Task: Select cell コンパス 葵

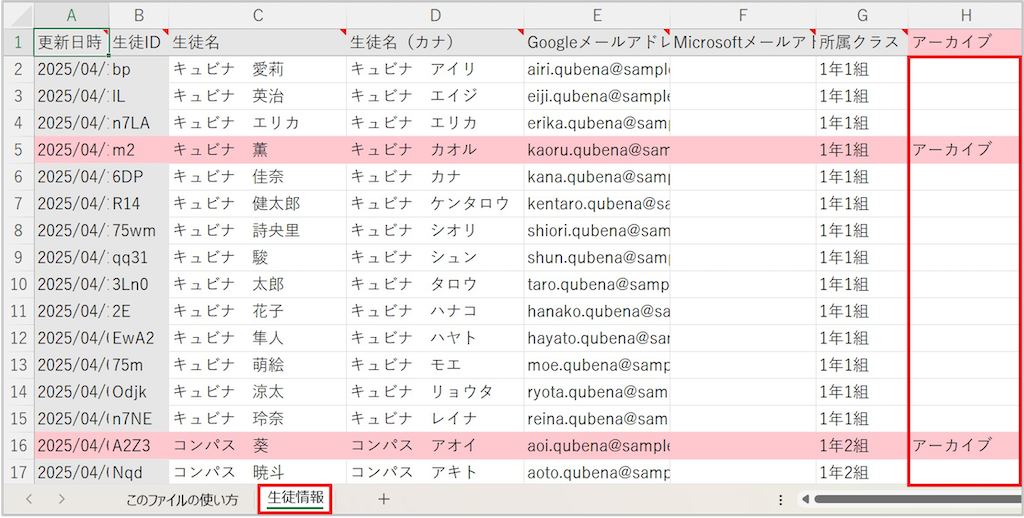Action: tap(257, 445)
